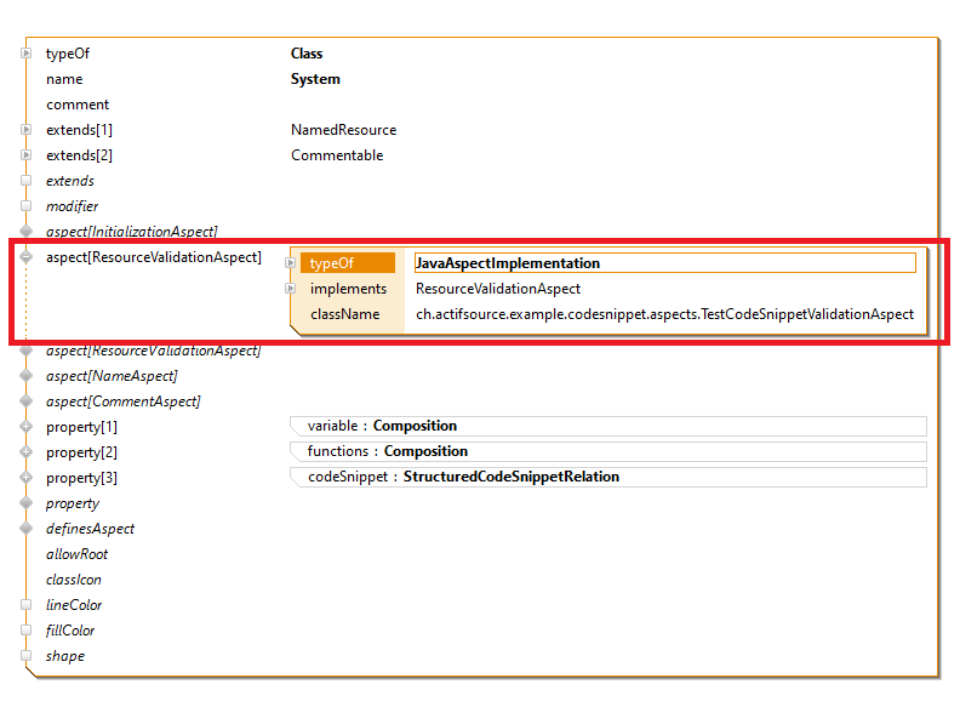Click the square marker beside fillColor
The height and width of the screenshot is (720, 960).
(26, 630)
